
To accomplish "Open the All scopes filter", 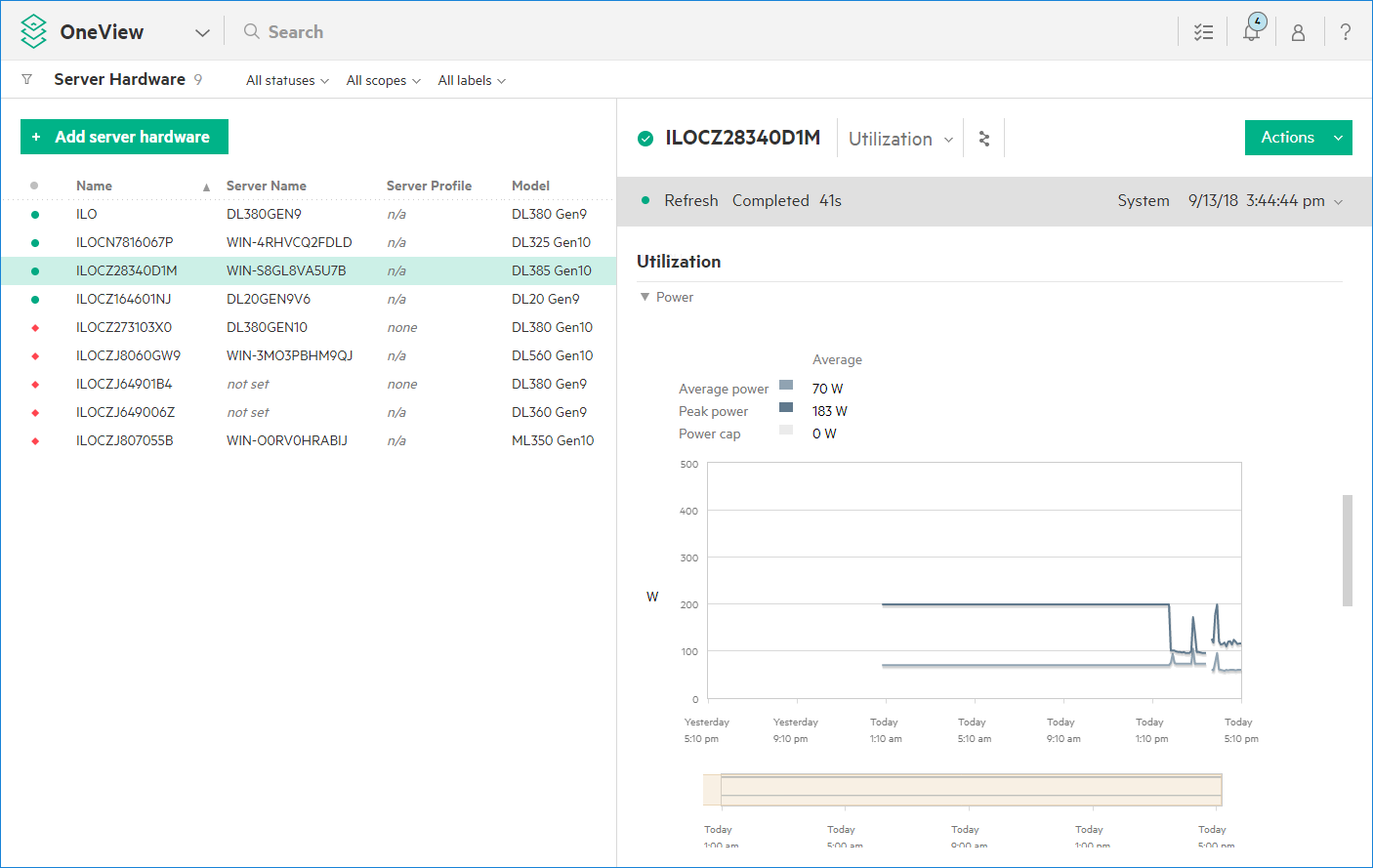I will click(x=383, y=81).
